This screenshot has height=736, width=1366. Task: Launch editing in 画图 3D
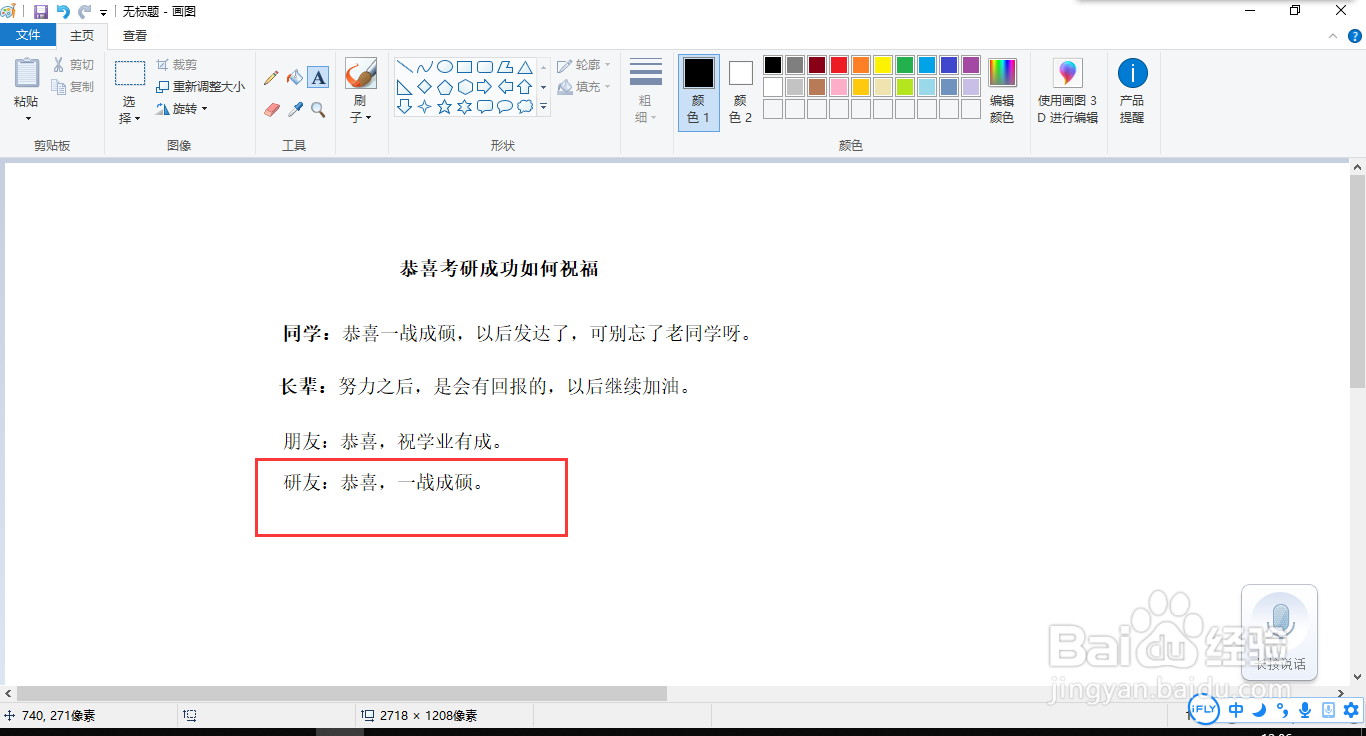(1067, 90)
